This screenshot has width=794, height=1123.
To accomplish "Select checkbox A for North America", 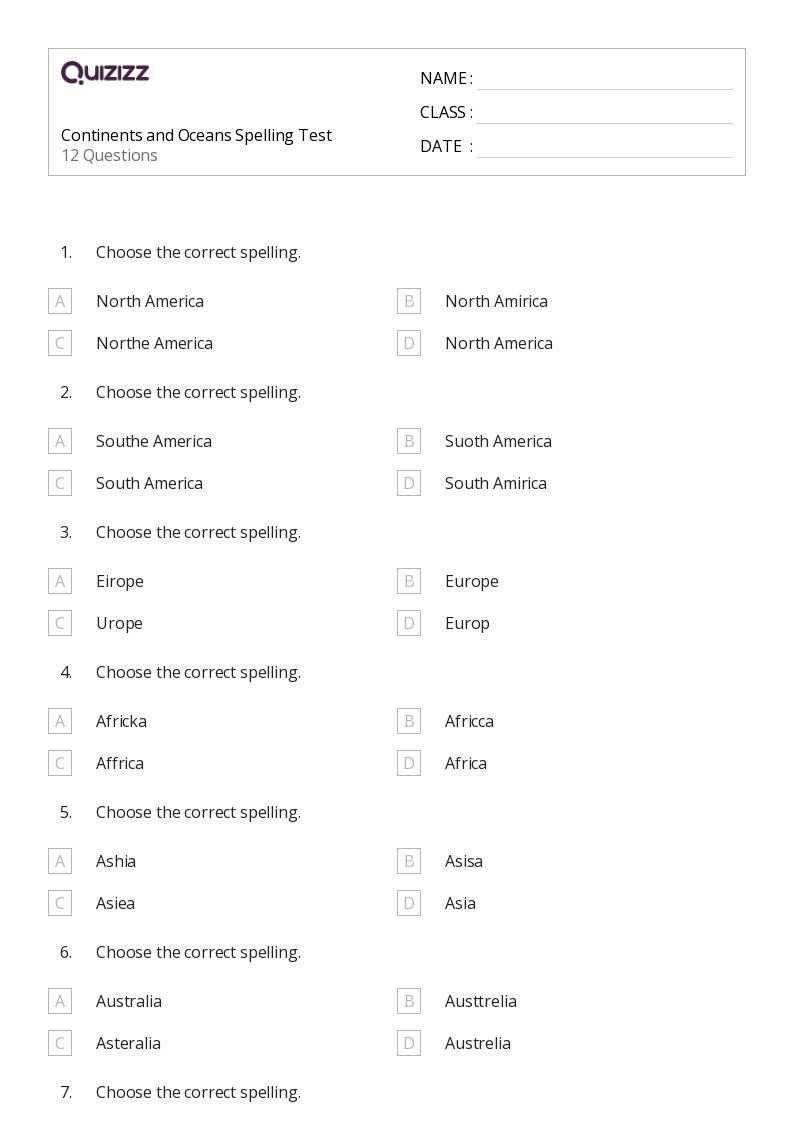I will 60,302.
